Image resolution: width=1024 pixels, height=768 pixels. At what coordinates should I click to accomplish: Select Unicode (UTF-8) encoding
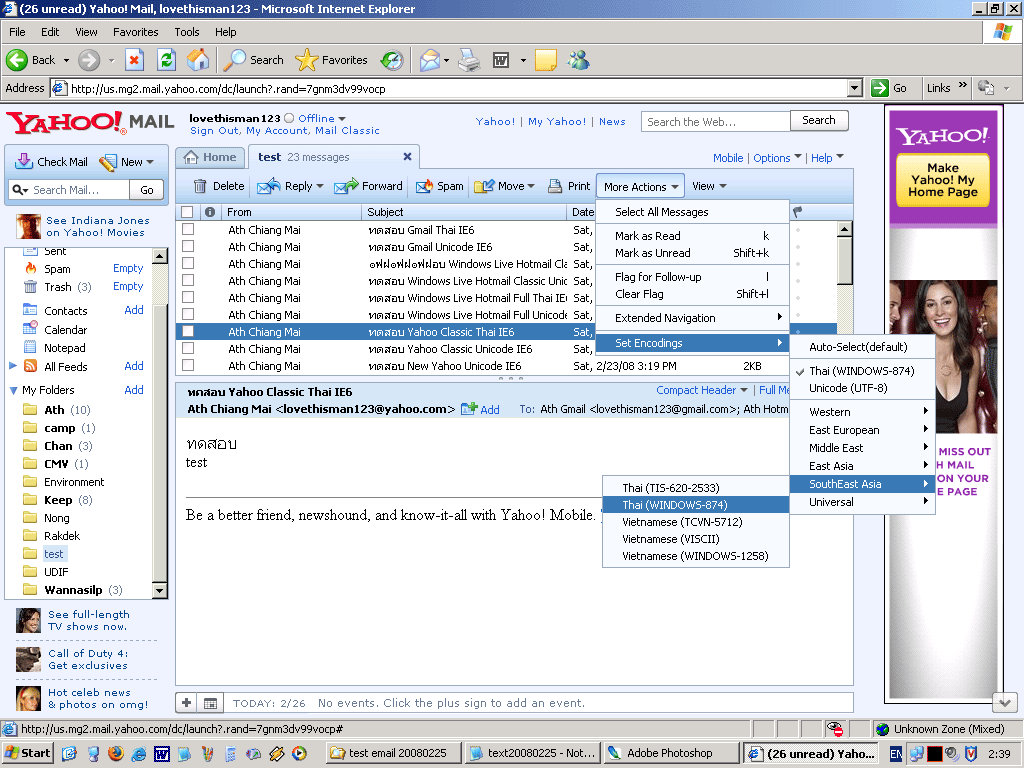(x=862, y=388)
